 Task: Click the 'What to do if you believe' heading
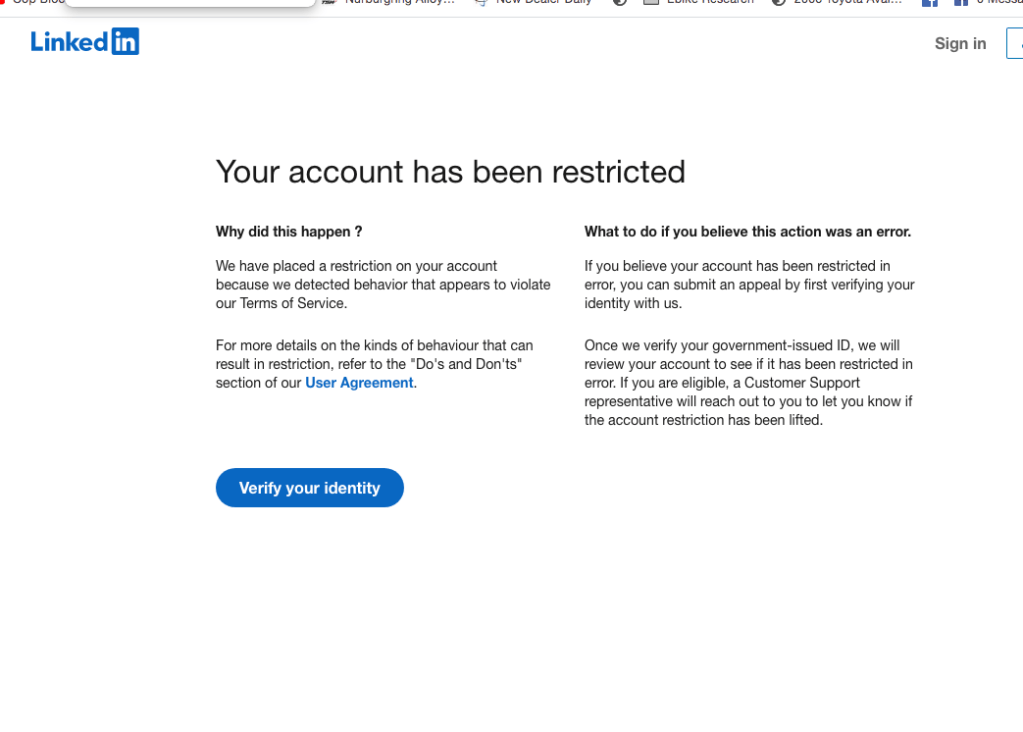tap(747, 231)
